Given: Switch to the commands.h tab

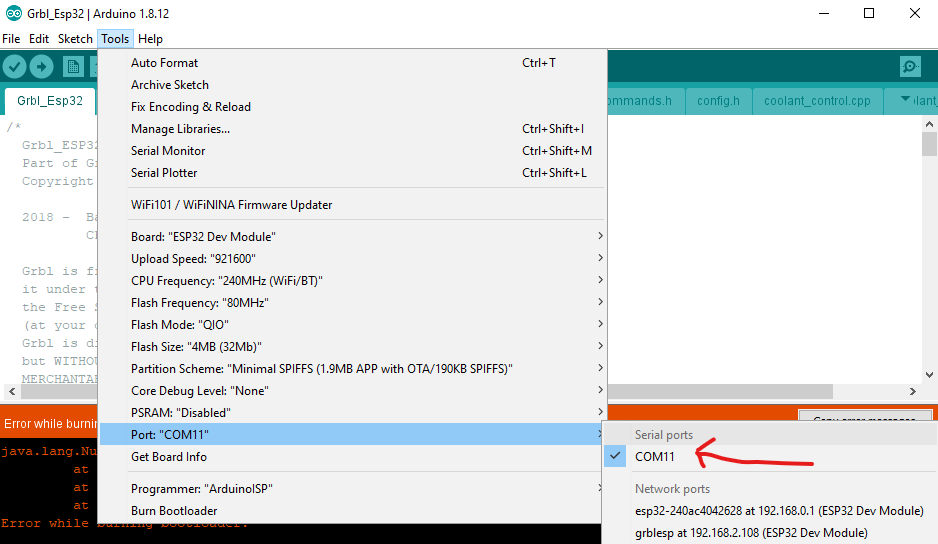Looking at the screenshot, I should (643, 101).
